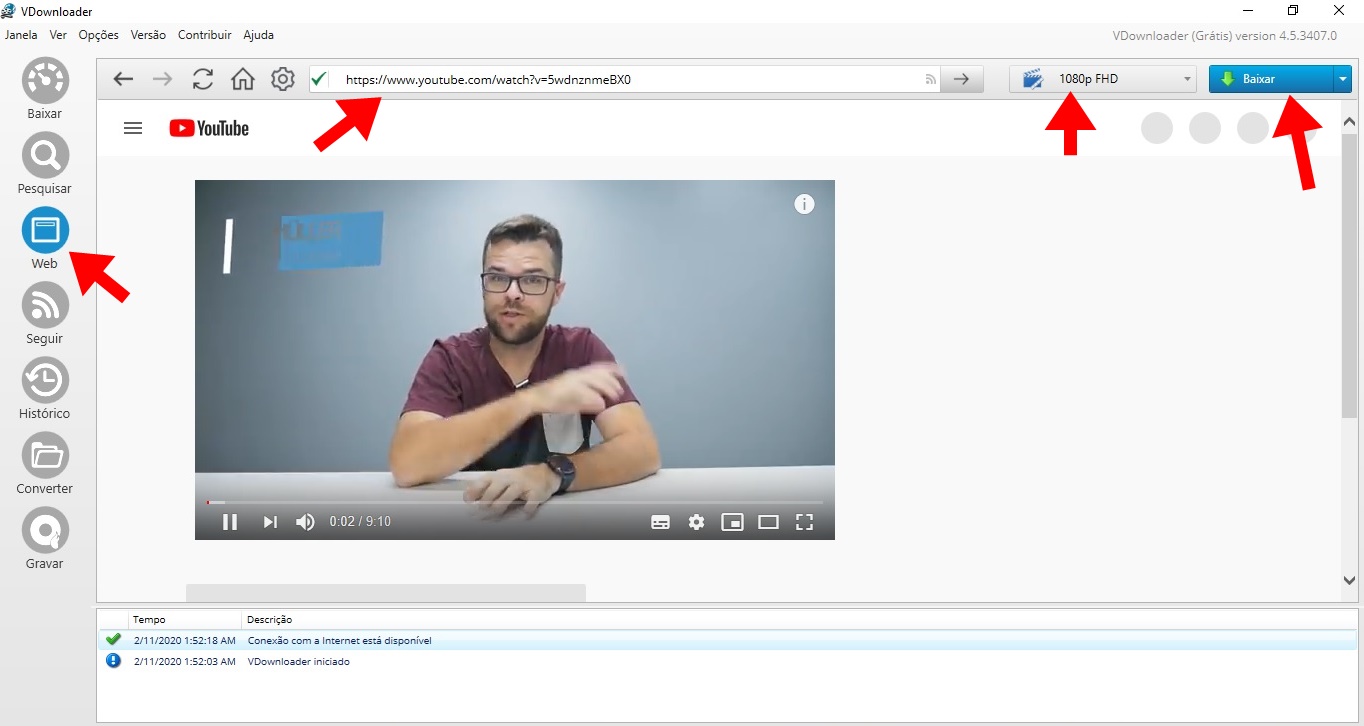Viewport: 1364px width, 726px height.
Task: Click timestamp '2/11/2020 1:52:03 AM'
Action: 185,661
